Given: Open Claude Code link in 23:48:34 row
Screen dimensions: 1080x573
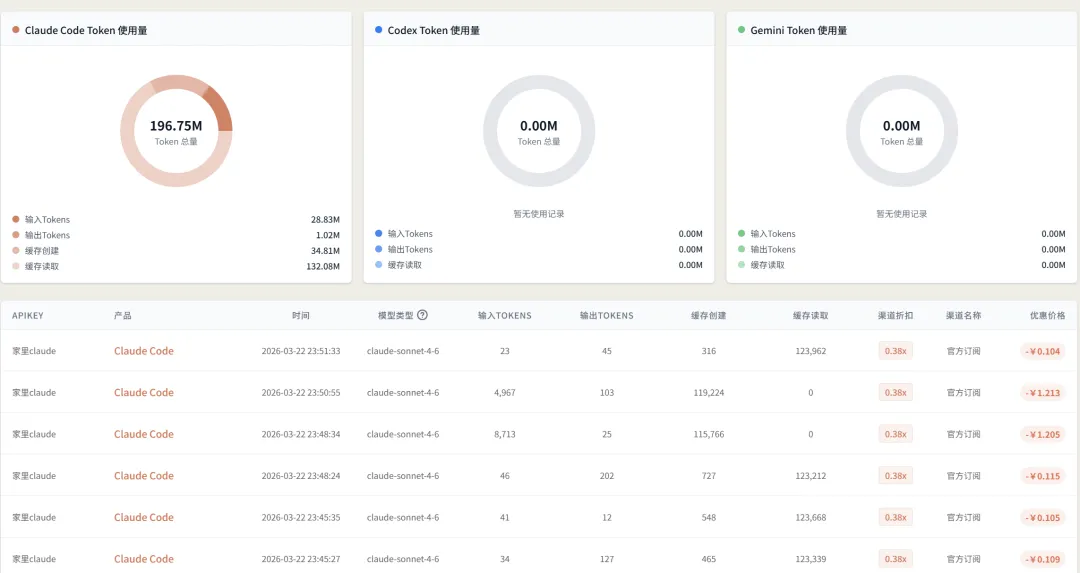Looking at the screenshot, I should (144, 434).
